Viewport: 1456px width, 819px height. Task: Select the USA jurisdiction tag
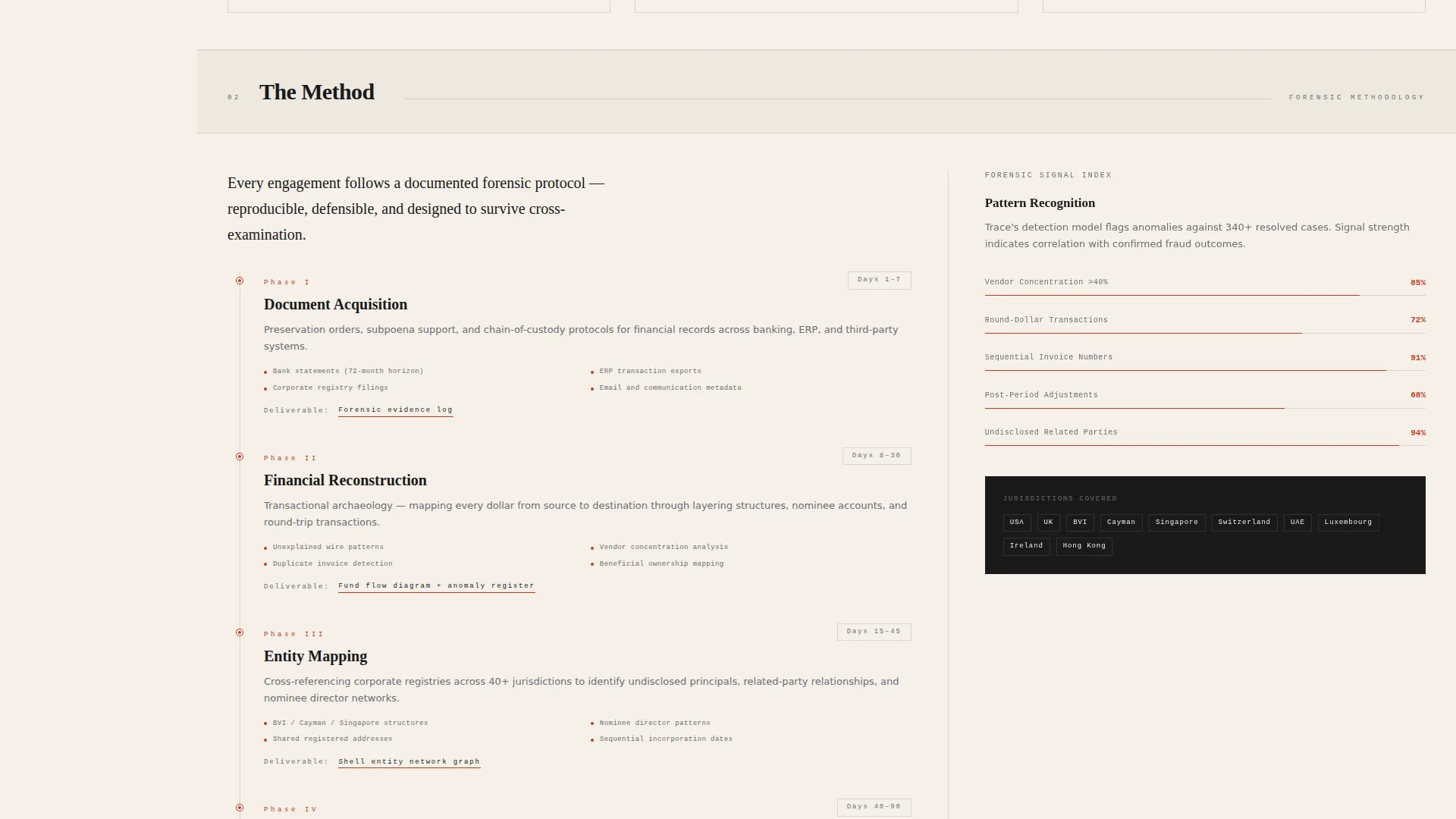click(x=1017, y=522)
